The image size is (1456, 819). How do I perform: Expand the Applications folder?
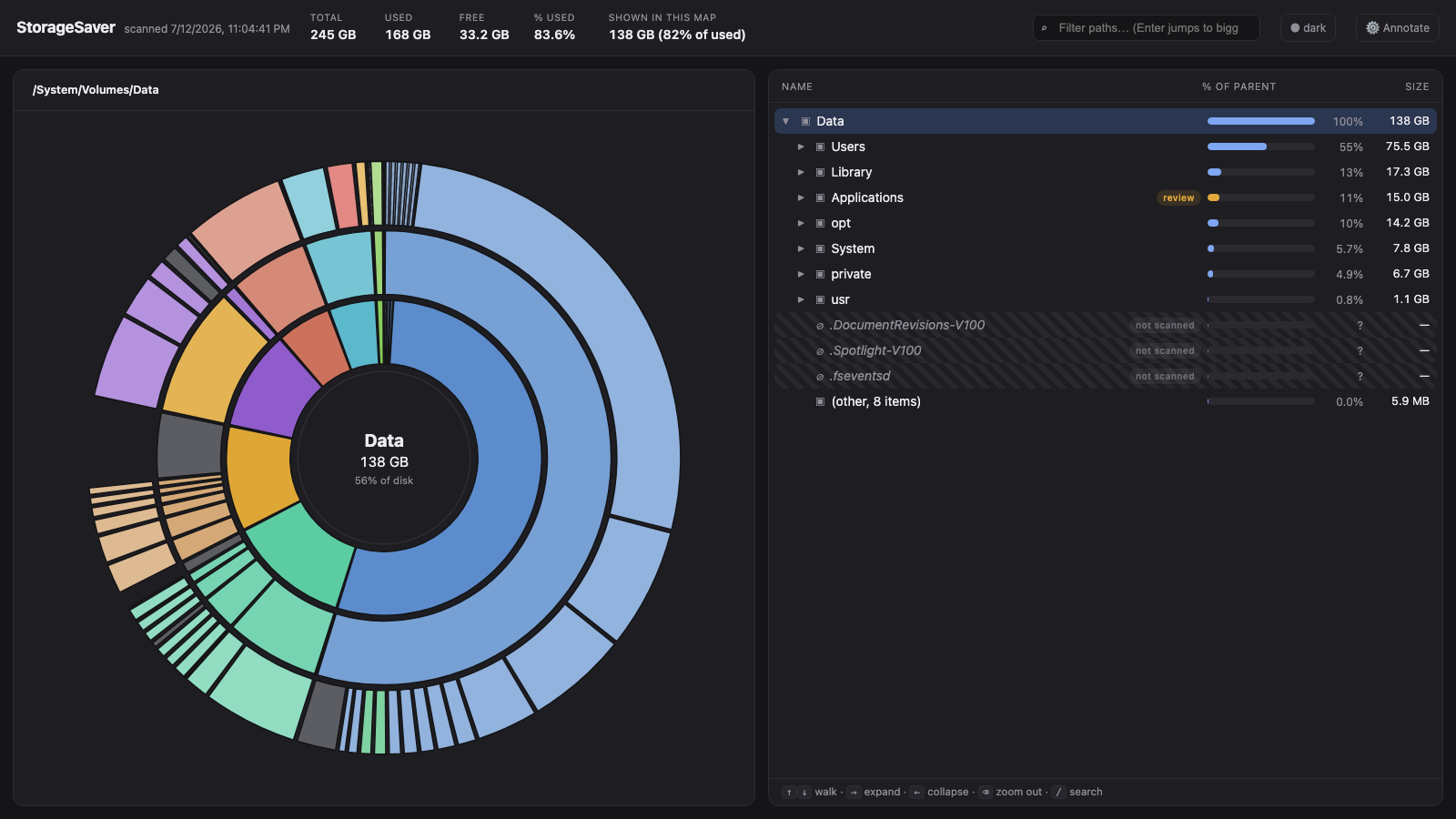(801, 197)
